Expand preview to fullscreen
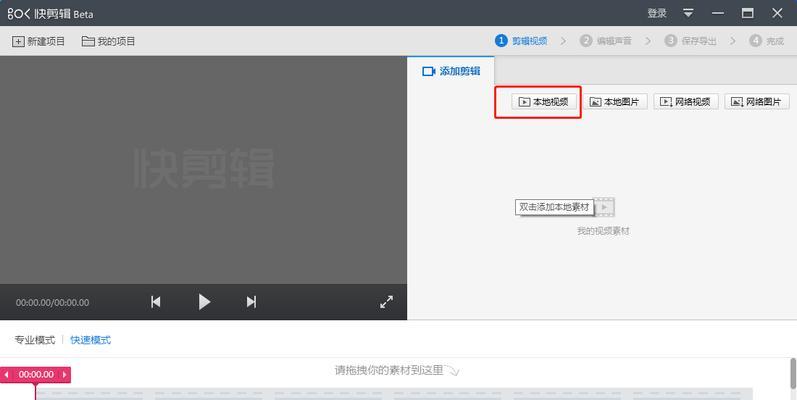Image resolution: width=797 pixels, height=400 pixels. click(x=386, y=302)
